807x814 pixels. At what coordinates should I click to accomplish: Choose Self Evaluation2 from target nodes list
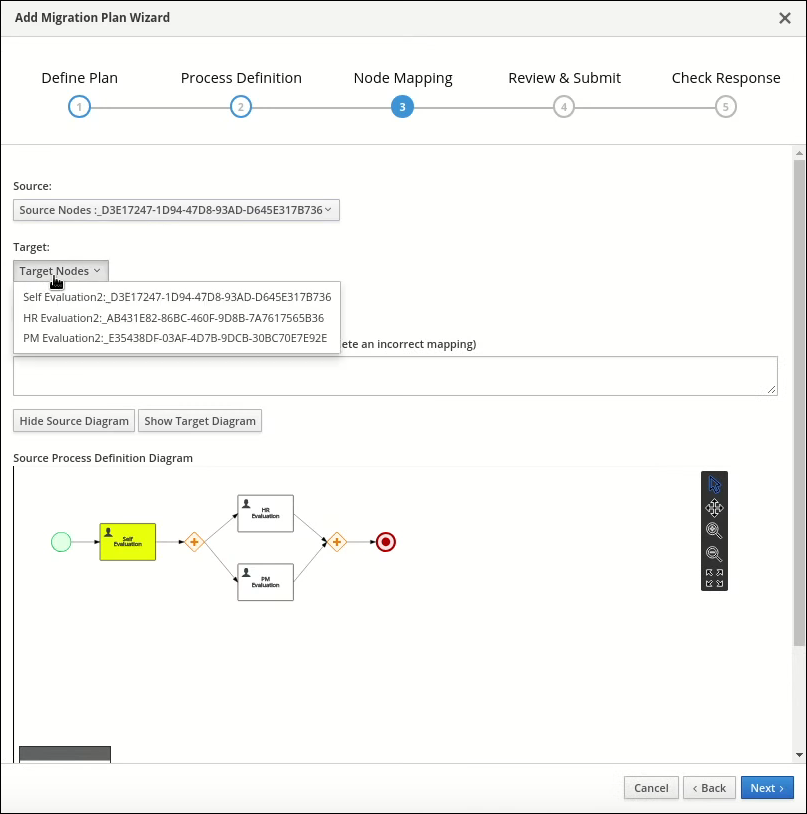coord(177,297)
